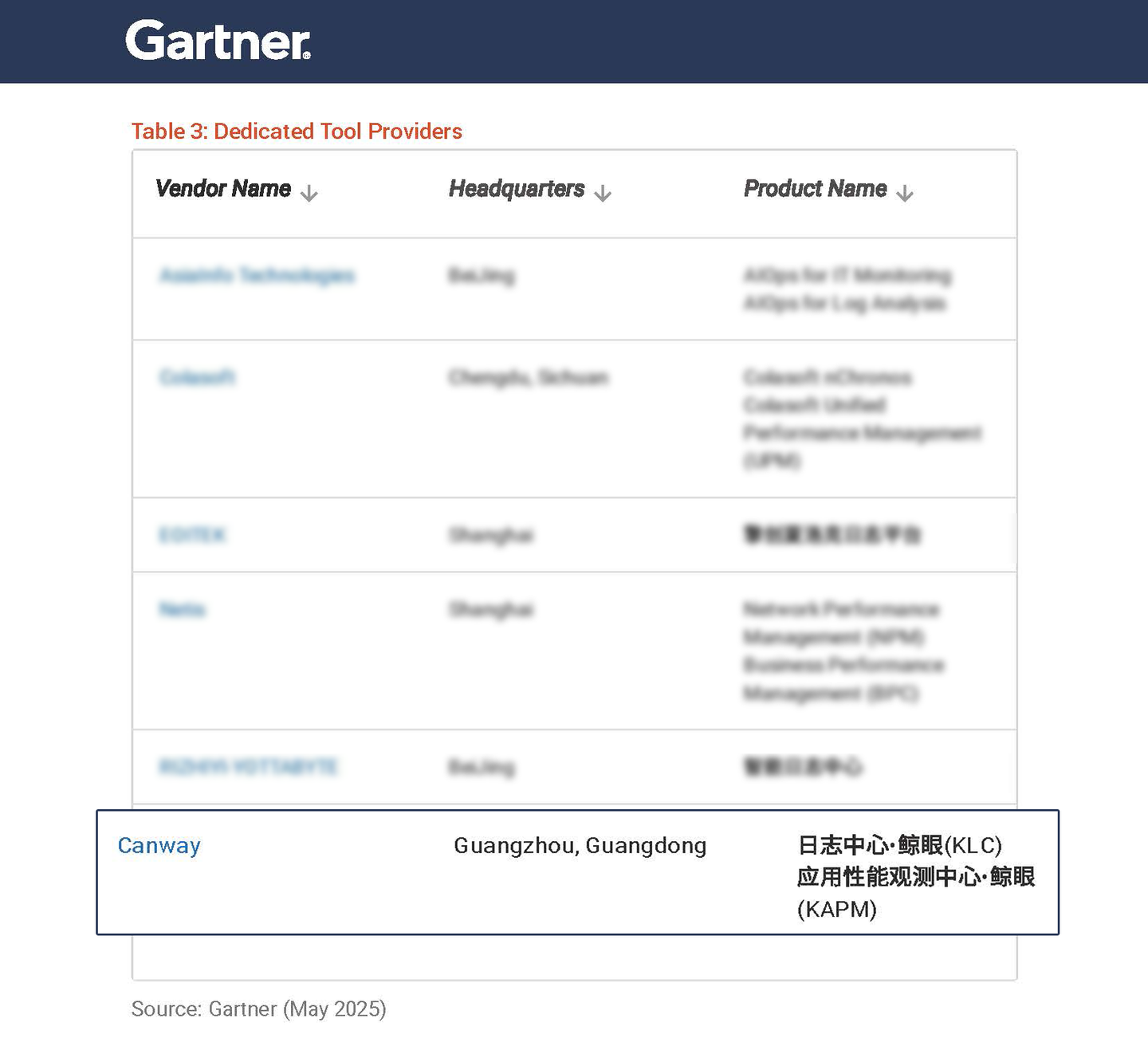1148x1046 pixels.
Task: Select the Guangzhou, Guangdong headquarters cell
Action: click(580, 845)
